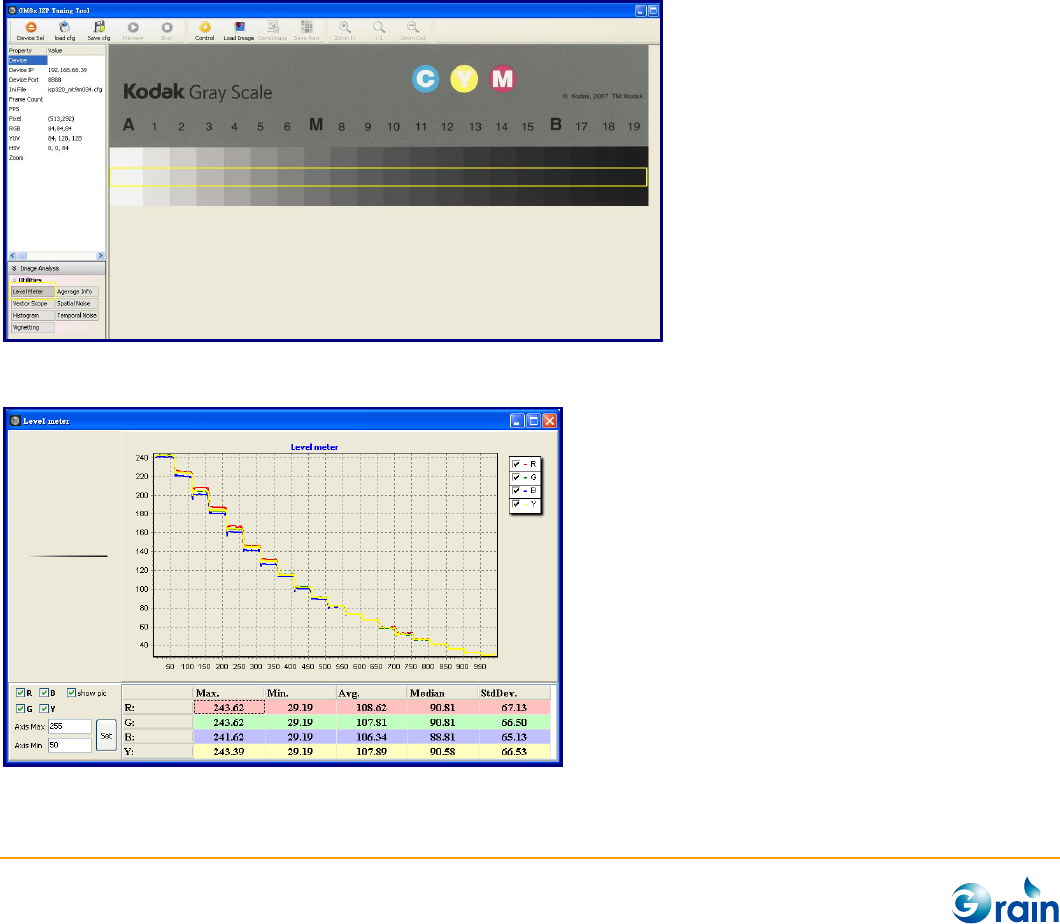Click the Zoom In magnifier icon
The height and width of the screenshot is (924, 1060).
[x=345, y=31]
